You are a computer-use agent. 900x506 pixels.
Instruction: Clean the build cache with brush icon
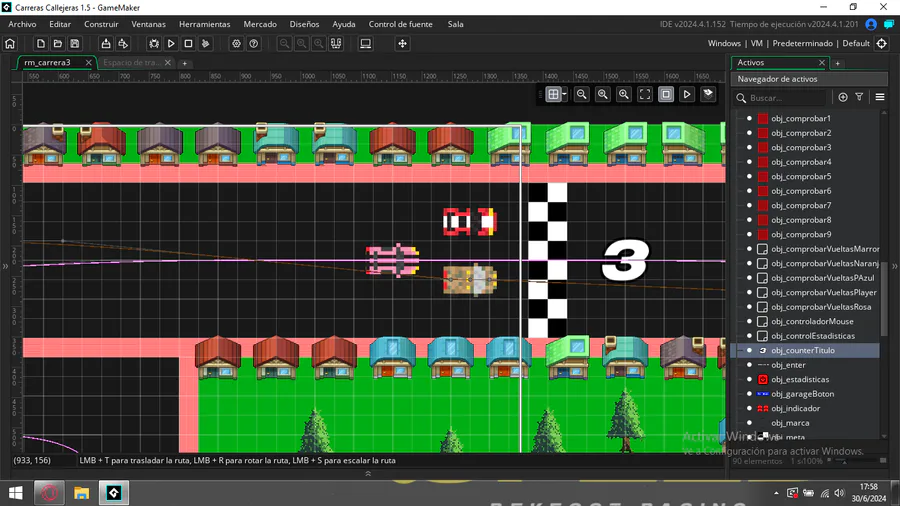point(205,44)
